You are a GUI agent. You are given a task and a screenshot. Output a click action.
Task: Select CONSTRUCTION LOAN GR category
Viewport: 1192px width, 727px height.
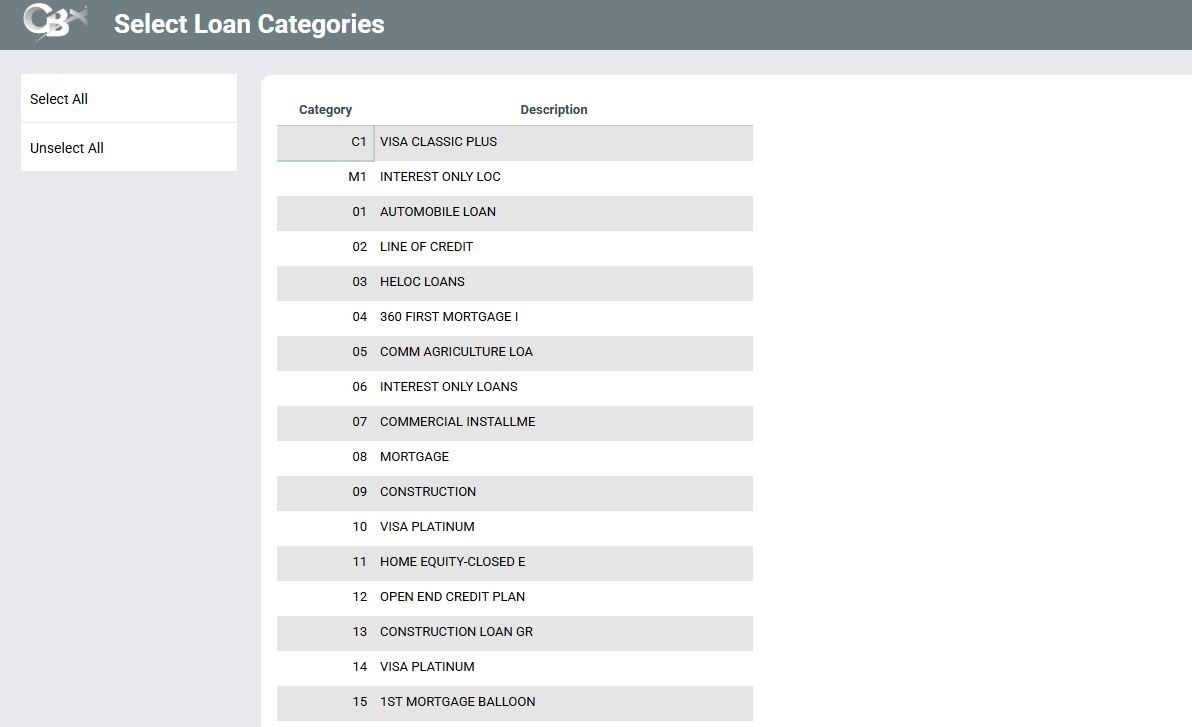tap(456, 632)
